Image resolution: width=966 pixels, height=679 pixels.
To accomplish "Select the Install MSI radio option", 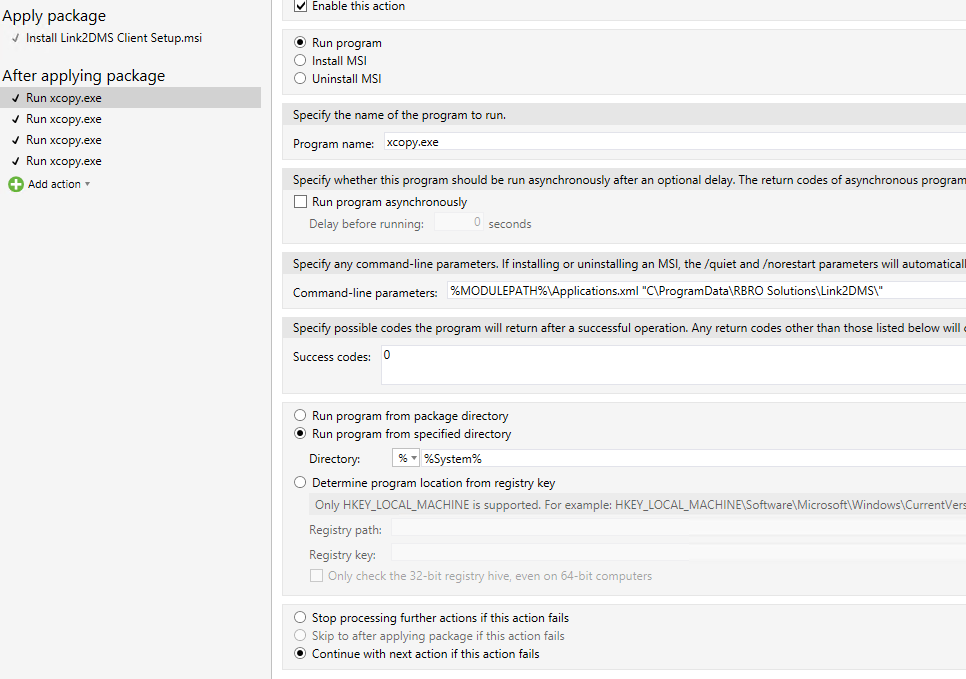I will (300, 61).
